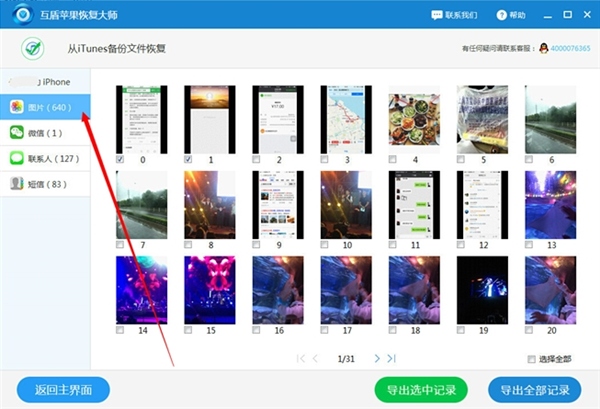Click the page indicator 1/31

pyautogui.click(x=346, y=359)
